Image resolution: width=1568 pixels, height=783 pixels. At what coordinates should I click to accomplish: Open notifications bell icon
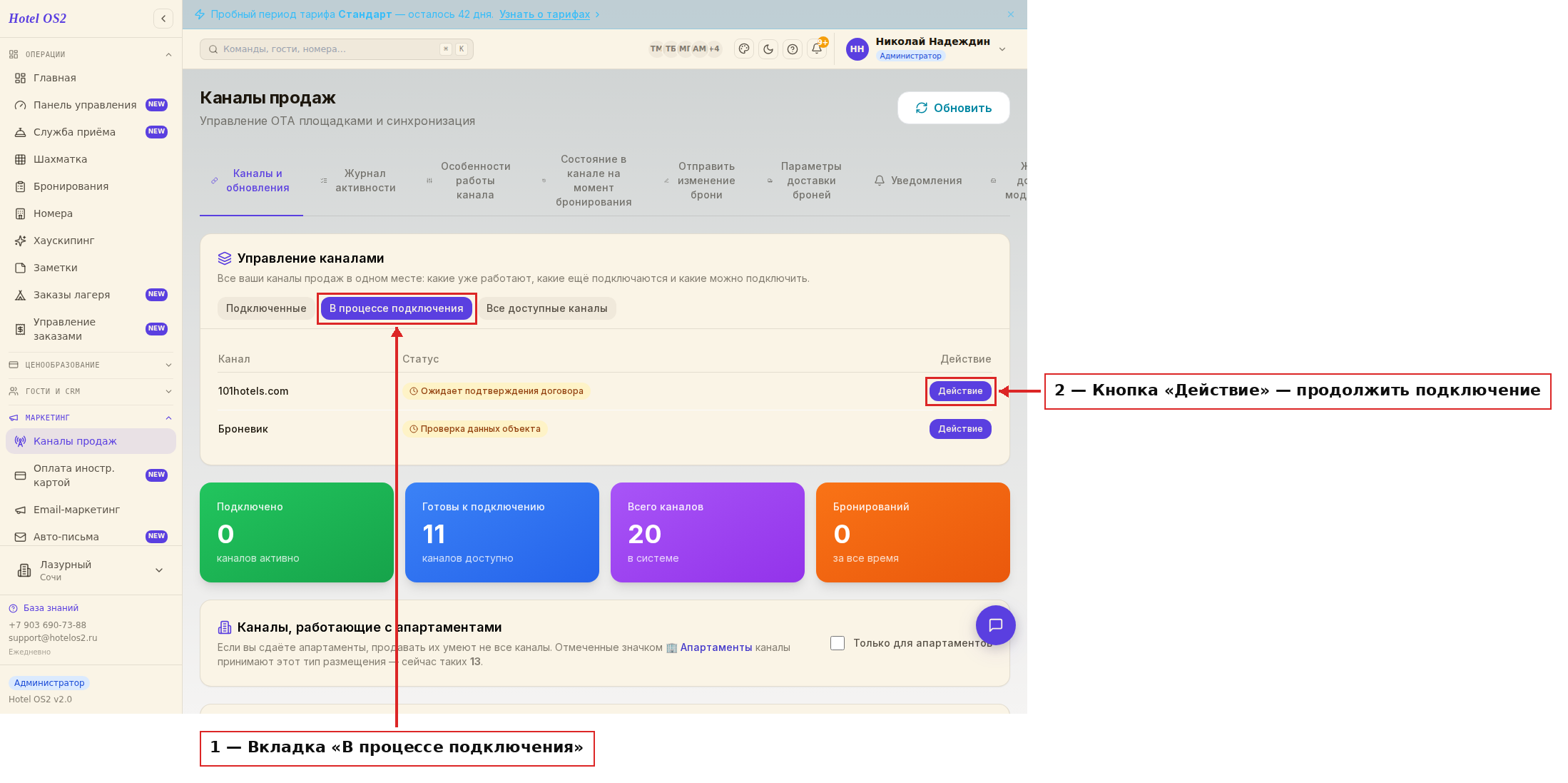[817, 49]
